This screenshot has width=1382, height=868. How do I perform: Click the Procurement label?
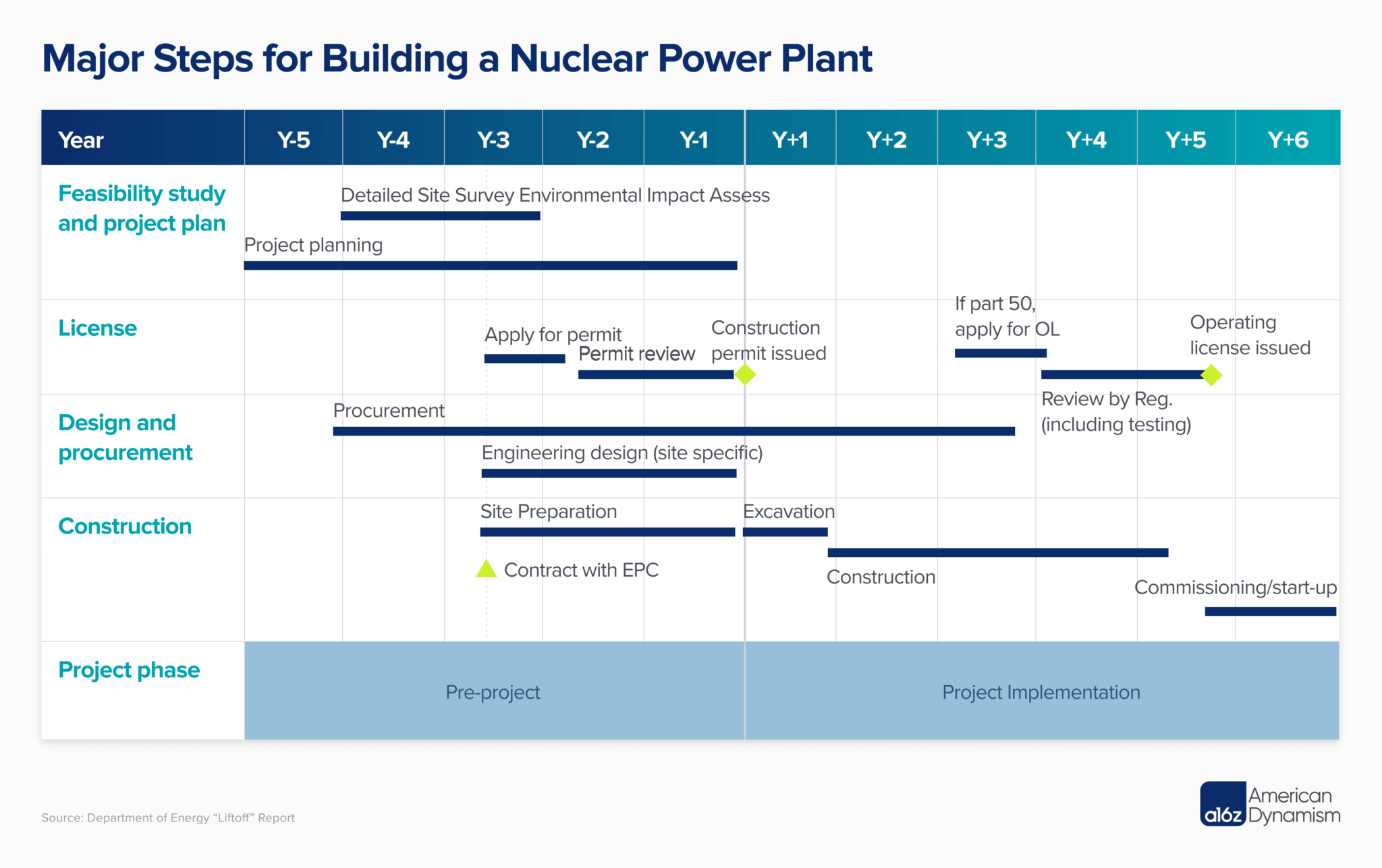[389, 411]
